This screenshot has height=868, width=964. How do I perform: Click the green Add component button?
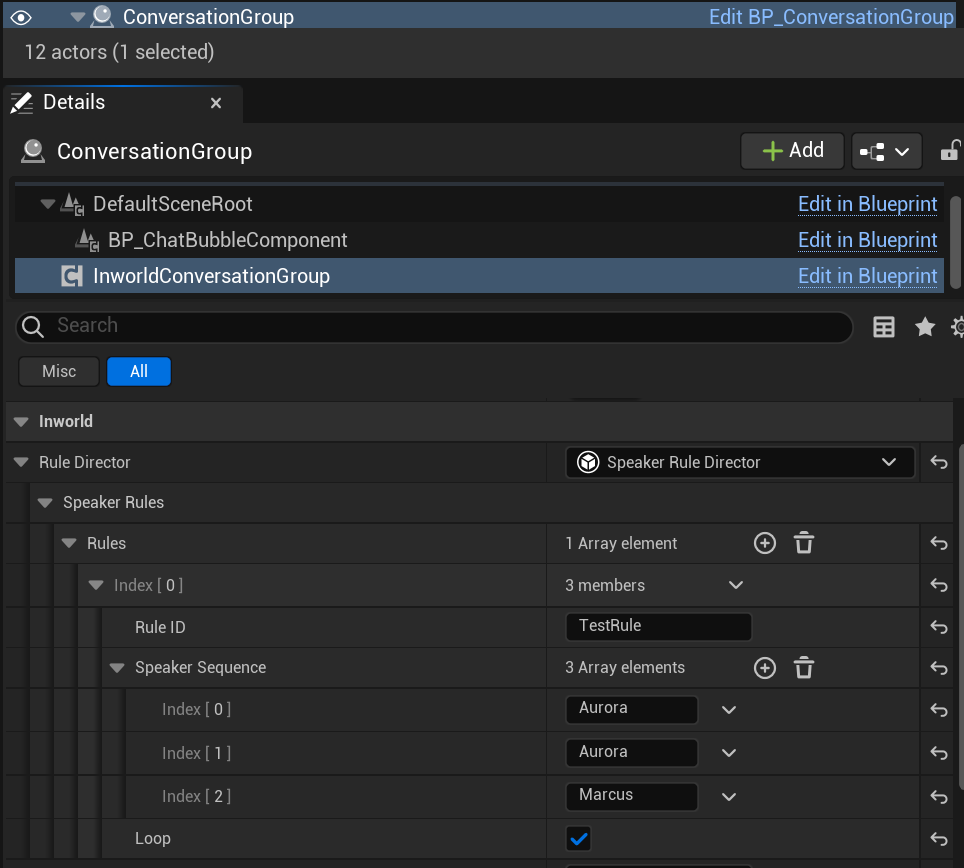coord(792,150)
